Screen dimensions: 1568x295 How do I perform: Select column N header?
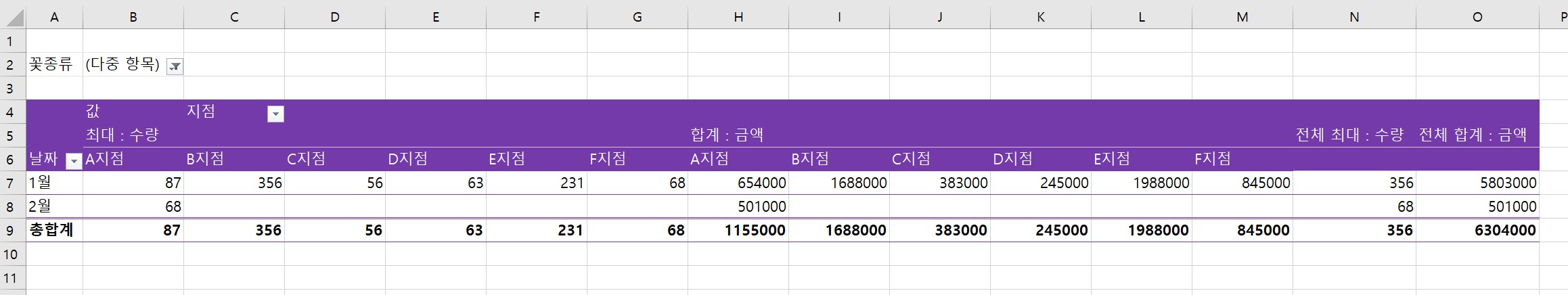pos(1354,17)
